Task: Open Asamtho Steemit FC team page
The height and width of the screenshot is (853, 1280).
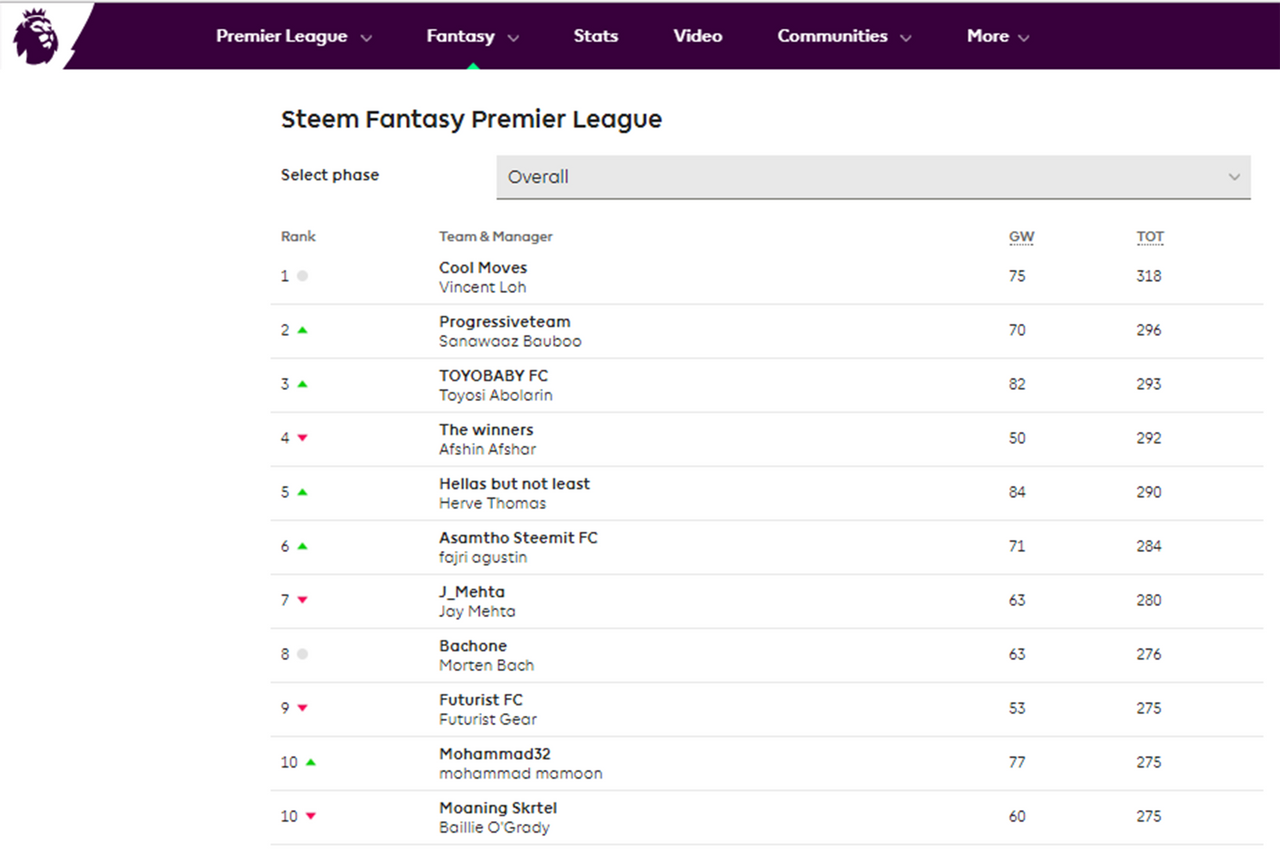Action: (x=518, y=538)
